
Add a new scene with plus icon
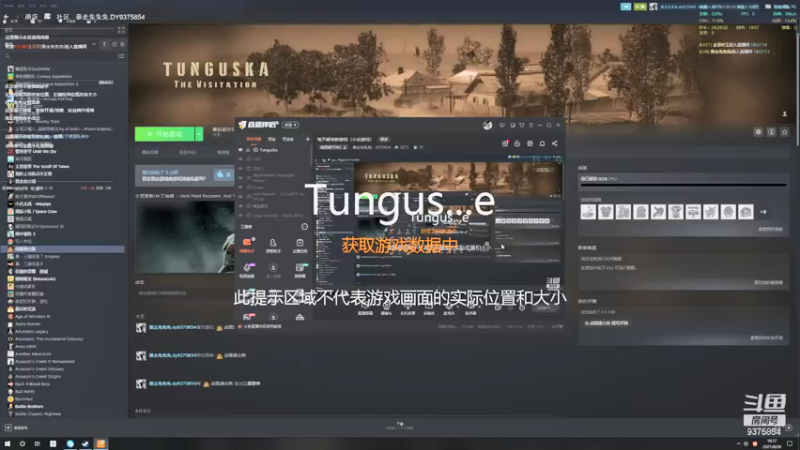tap(307, 139)
